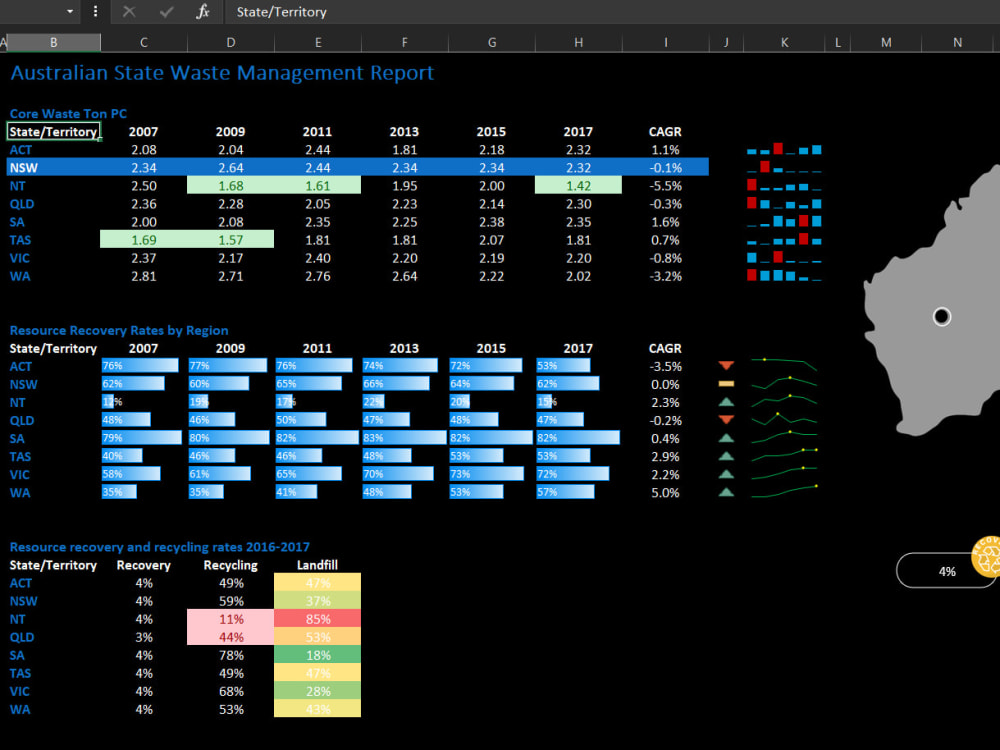Click the yellow recycling recovery icon
The height and width of the screenshot is (750, 1000).
tap(986, 556)
